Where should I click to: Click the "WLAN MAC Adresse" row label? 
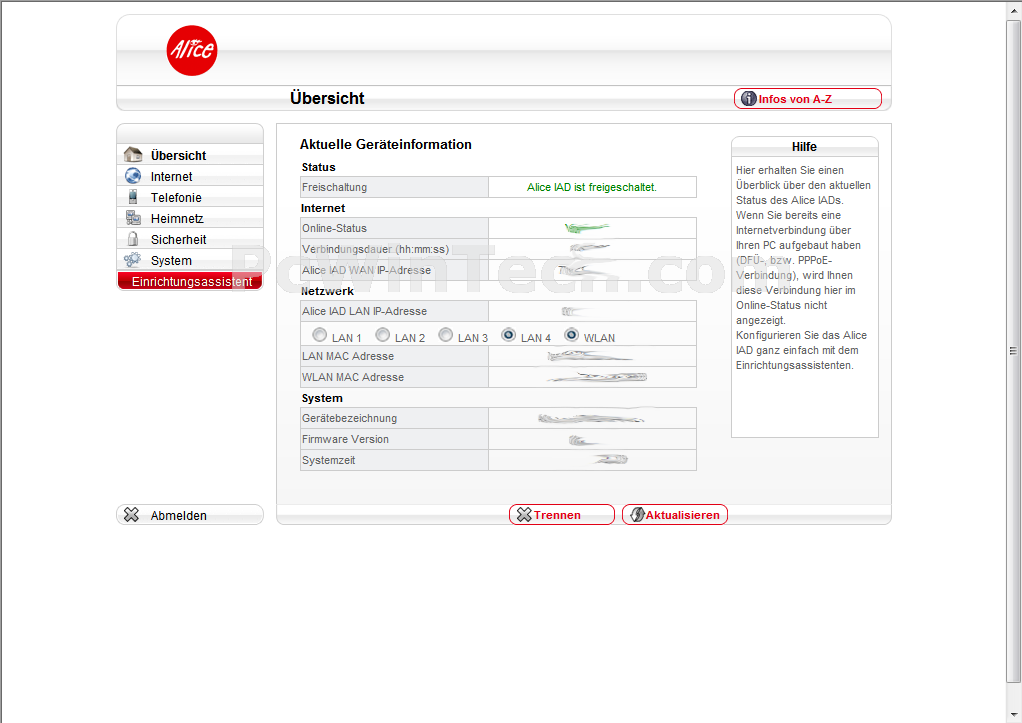[353, 377]
